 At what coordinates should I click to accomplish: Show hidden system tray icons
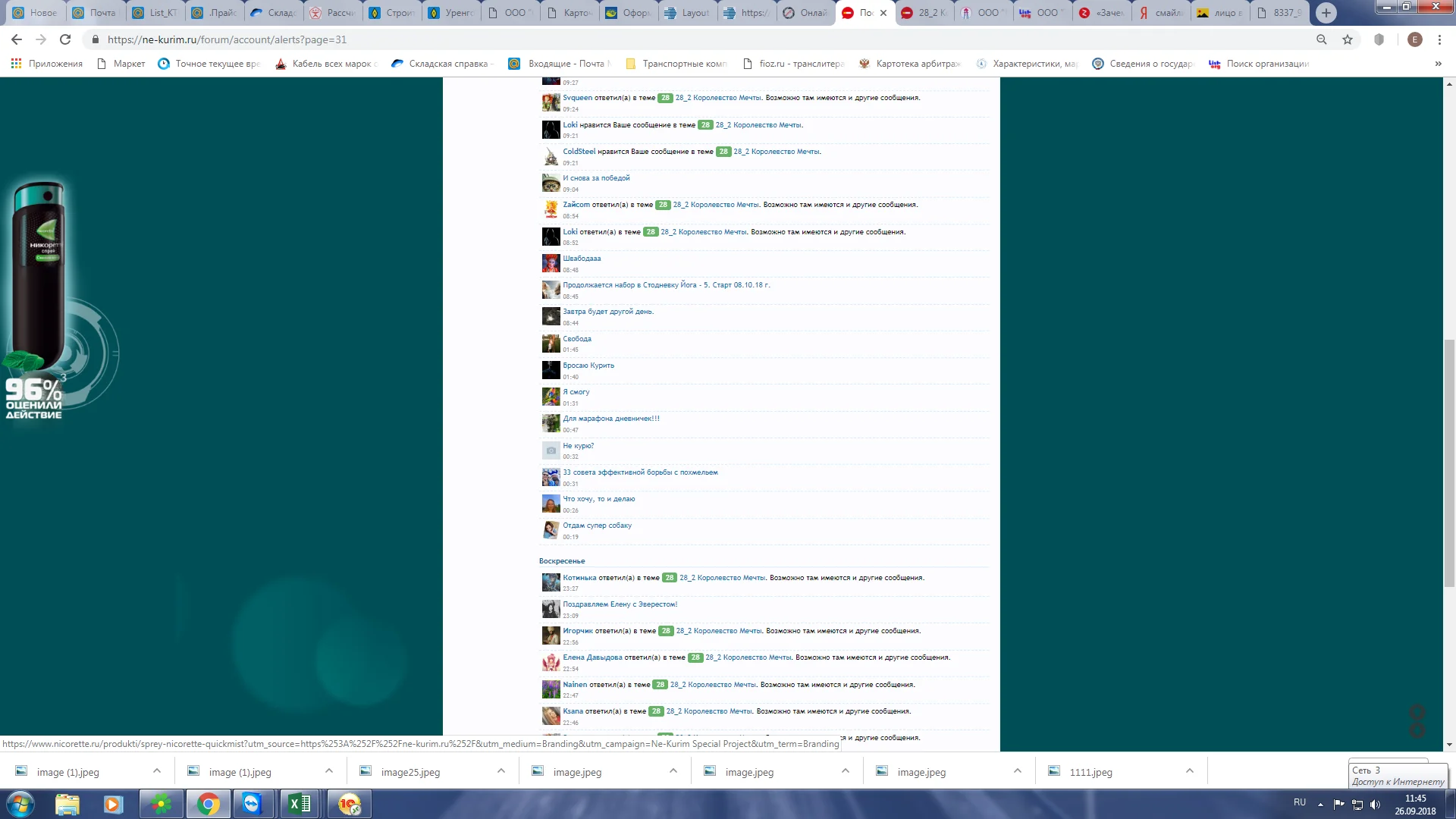pyautogui.click(x=1320, y=804)
